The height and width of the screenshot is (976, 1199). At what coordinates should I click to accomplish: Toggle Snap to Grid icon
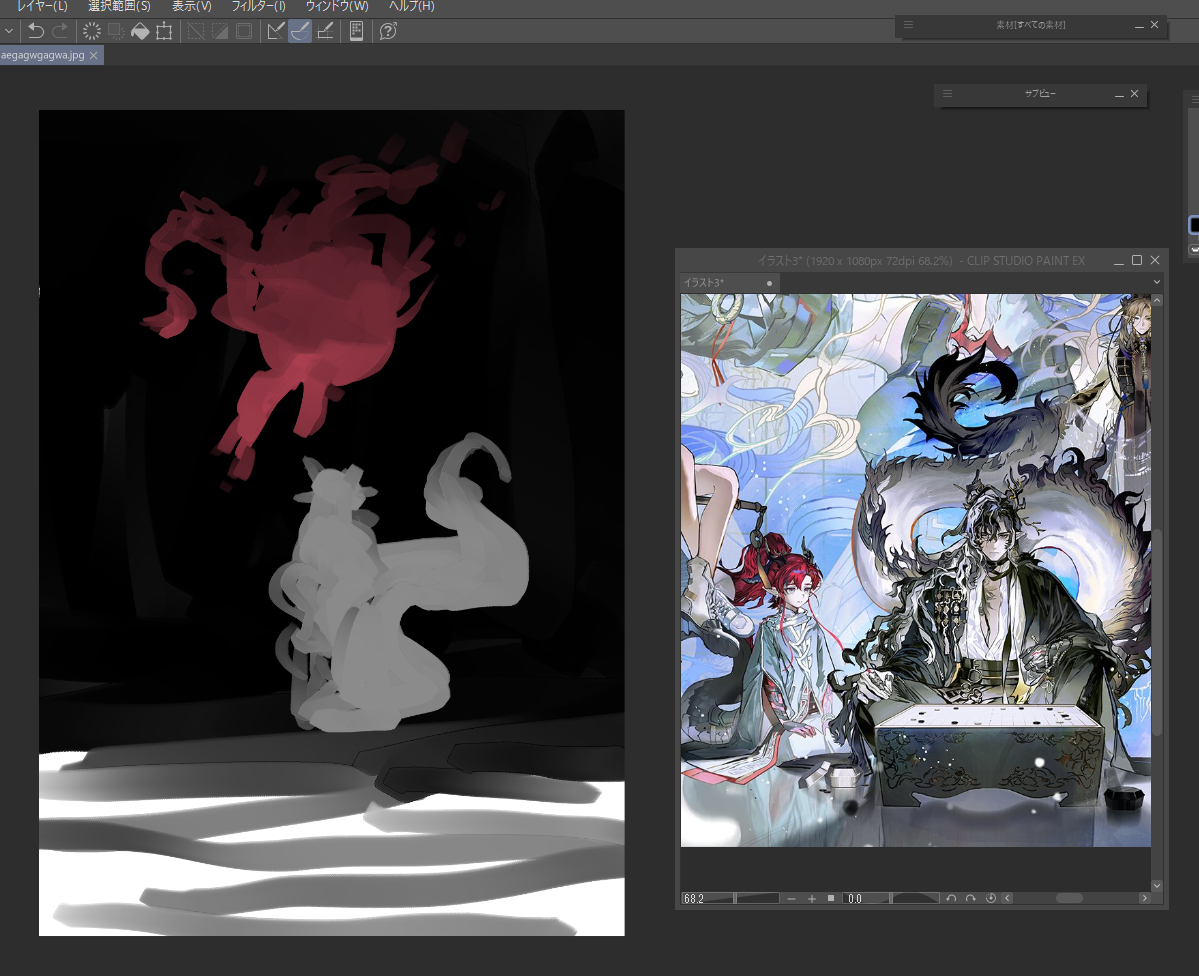coord(324,31)
